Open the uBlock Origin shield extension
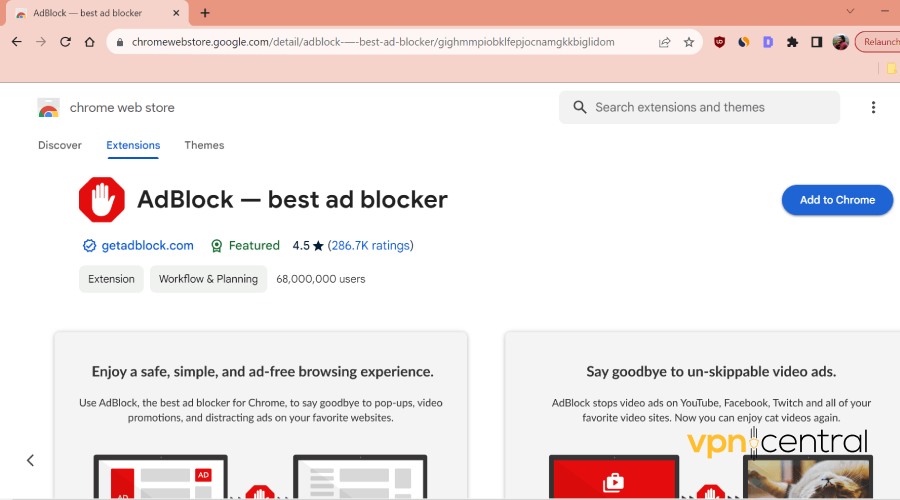 (719, 42)
